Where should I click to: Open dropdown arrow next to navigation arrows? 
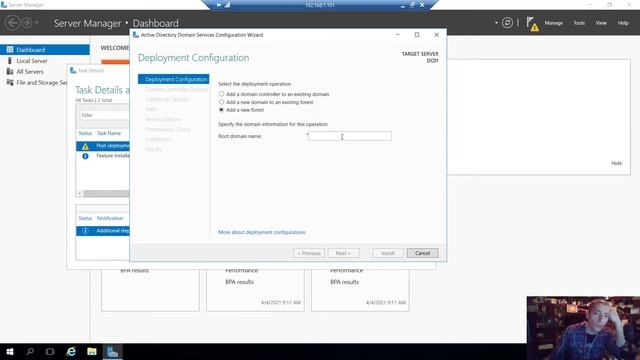37,22
